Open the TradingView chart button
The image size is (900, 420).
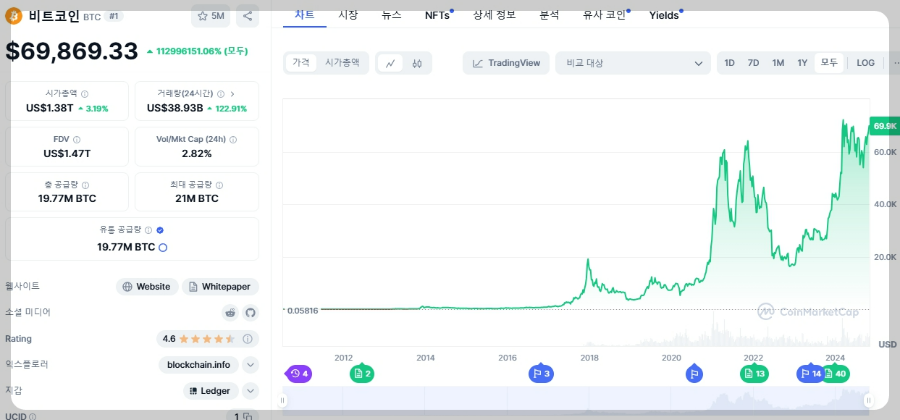tap(506, 63)
